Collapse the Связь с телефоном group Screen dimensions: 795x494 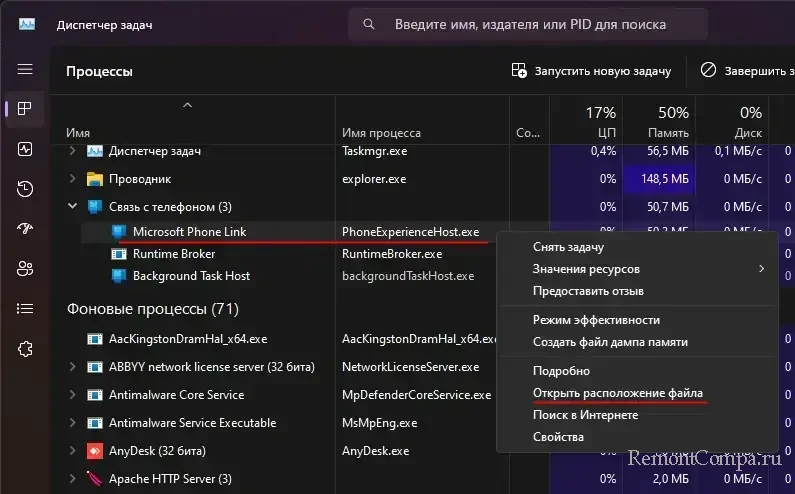(x=72, y=207)
